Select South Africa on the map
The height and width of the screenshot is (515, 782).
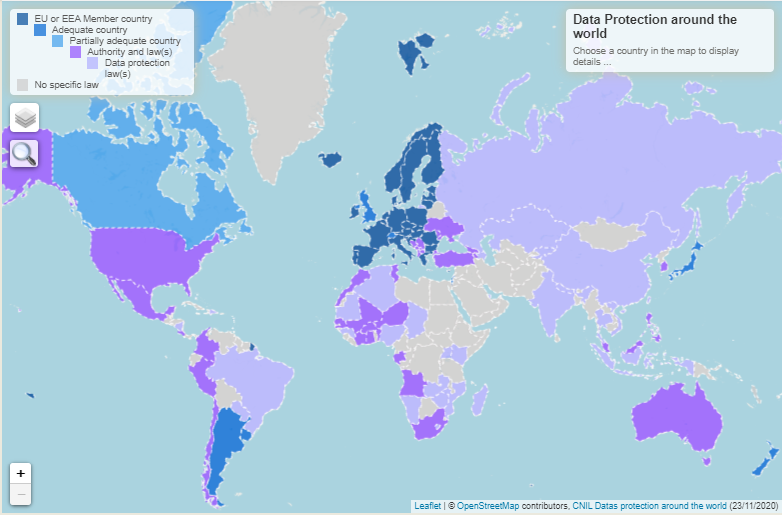pos(429,425)
